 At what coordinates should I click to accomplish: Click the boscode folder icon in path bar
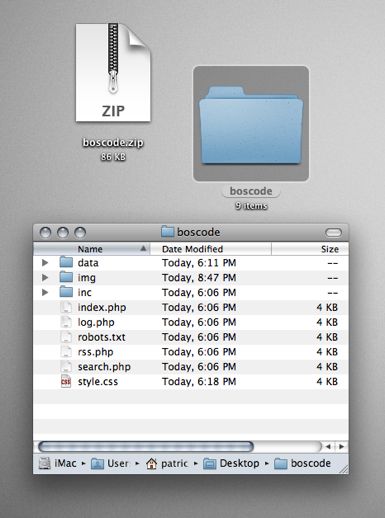coord(281,464)
